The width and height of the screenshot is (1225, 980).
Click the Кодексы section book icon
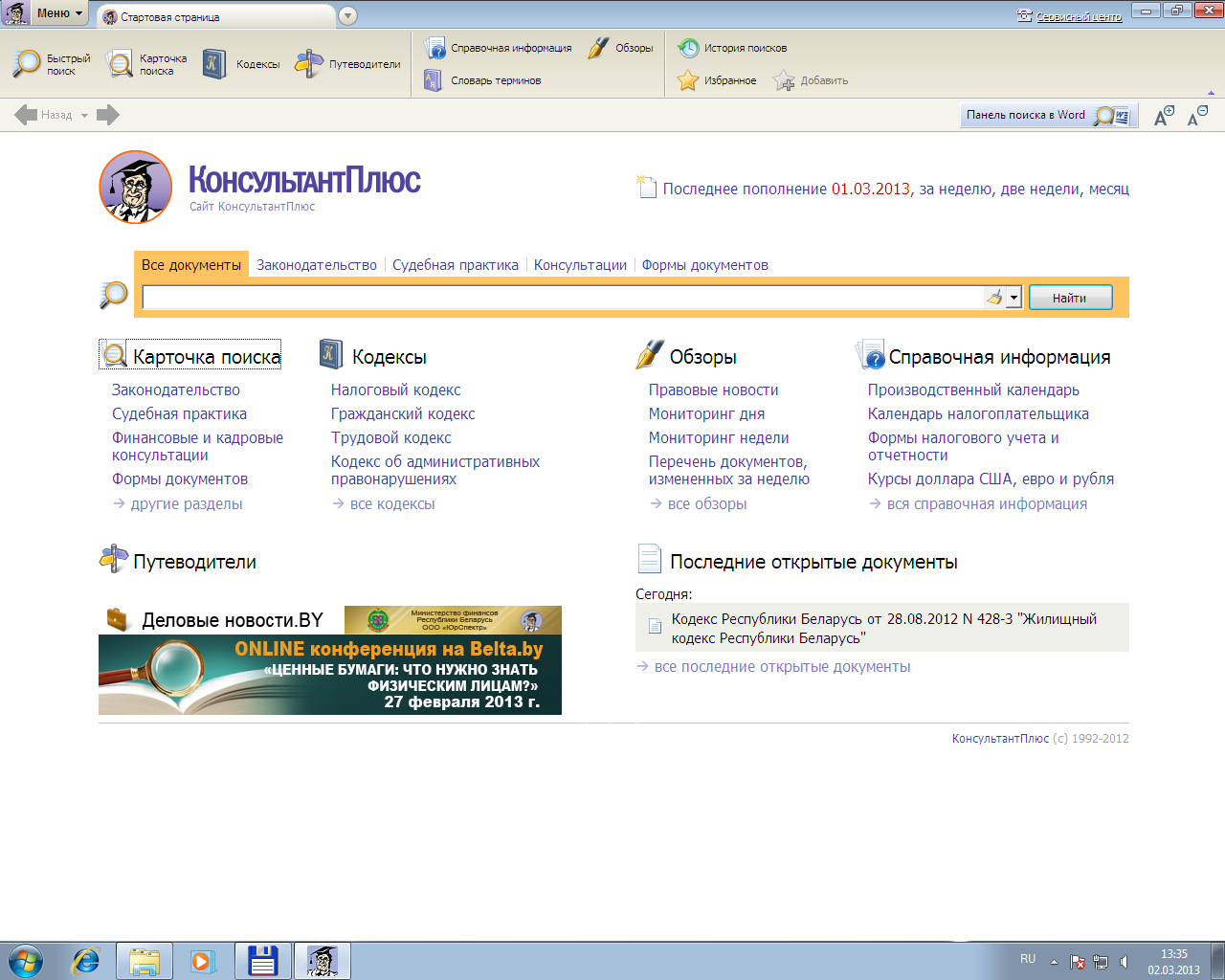(331, 355)
